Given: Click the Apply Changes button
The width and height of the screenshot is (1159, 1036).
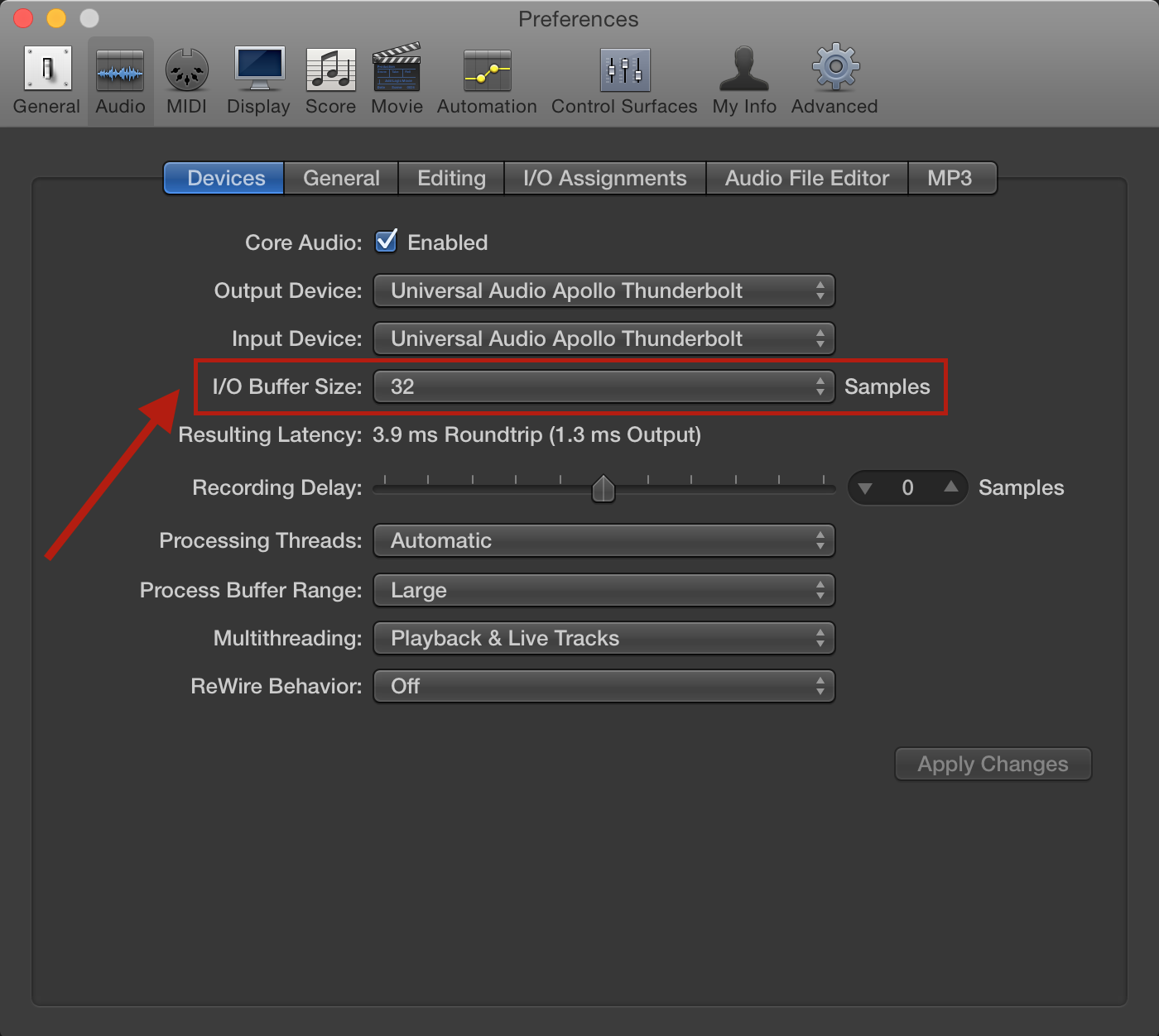Looking at the screenshot, I should [993, 764].
